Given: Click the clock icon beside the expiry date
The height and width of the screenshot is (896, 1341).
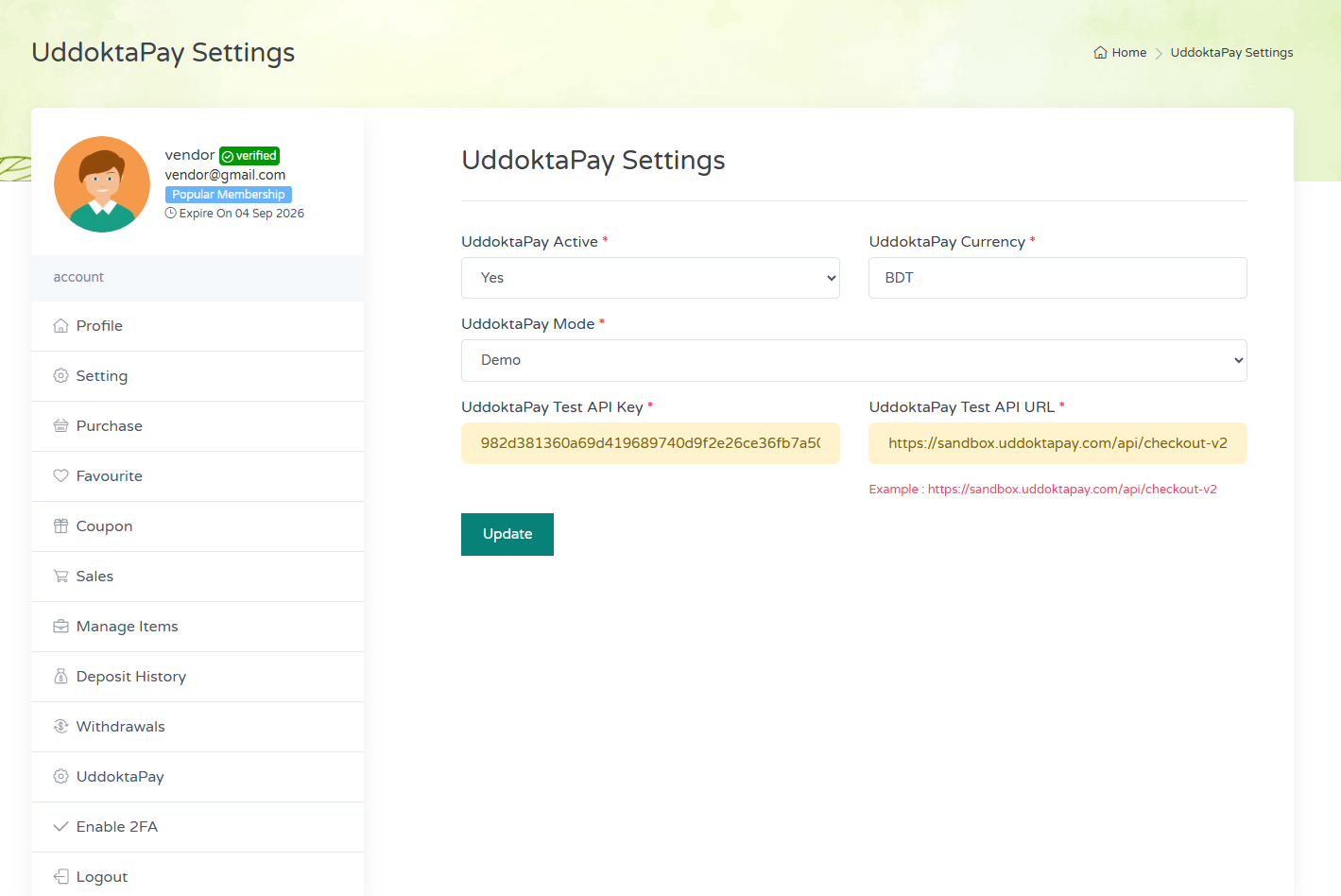Looking at the screenshot, I should click(x=170, y=213).
